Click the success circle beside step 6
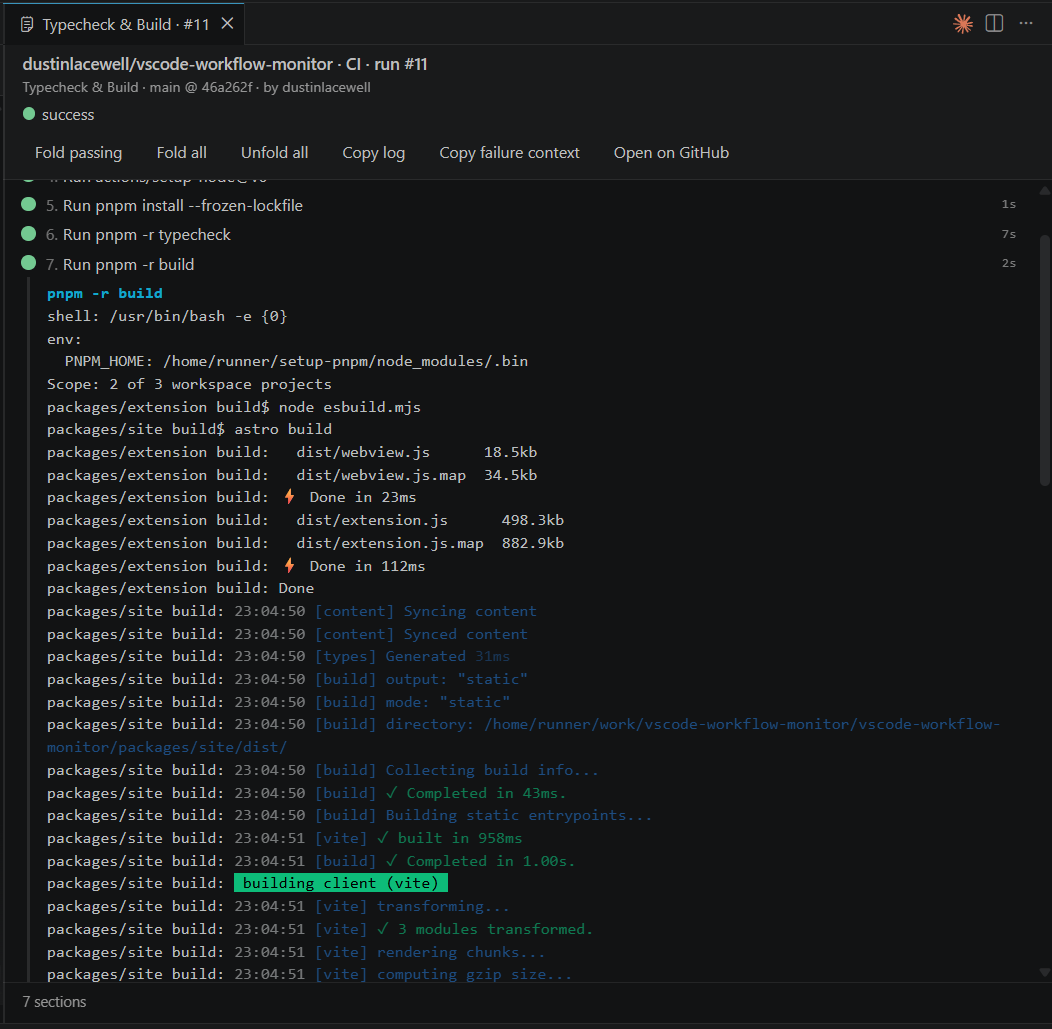1052x1029 pixels. tap(28, 235)
